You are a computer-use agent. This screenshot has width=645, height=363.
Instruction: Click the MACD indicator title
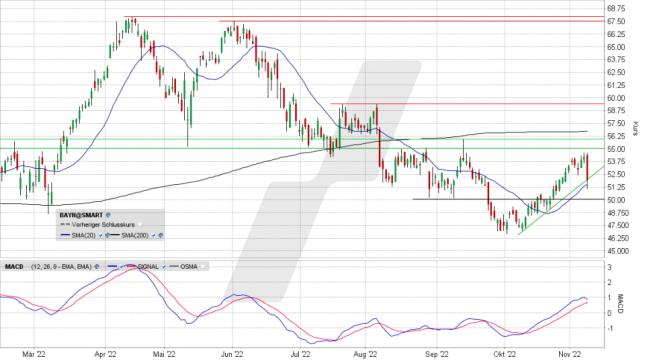[x=14, y=266]
